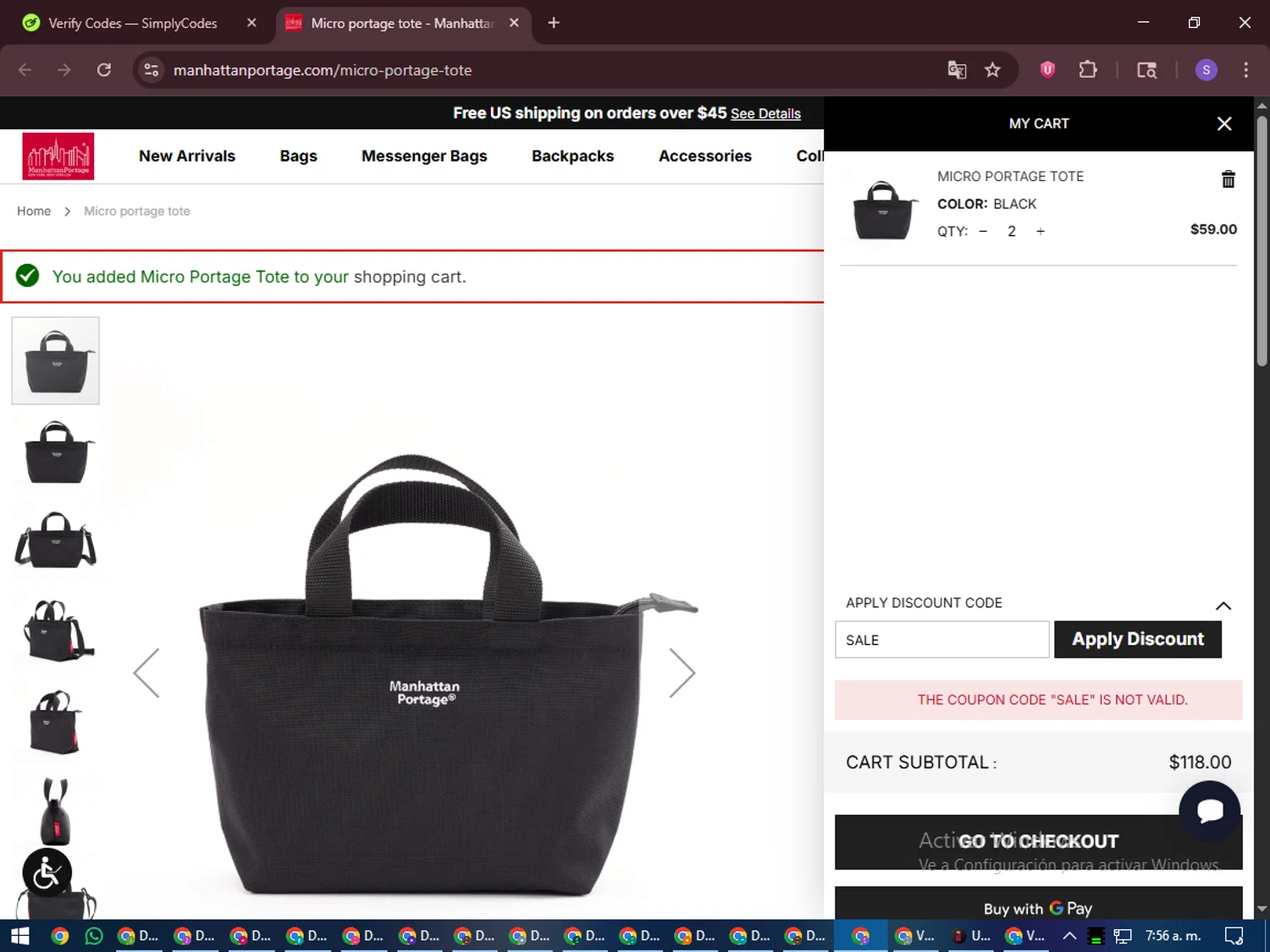Viewport: 1270px width, 952px height.
Task: Select the second product thumbnail
Action: 56,451
